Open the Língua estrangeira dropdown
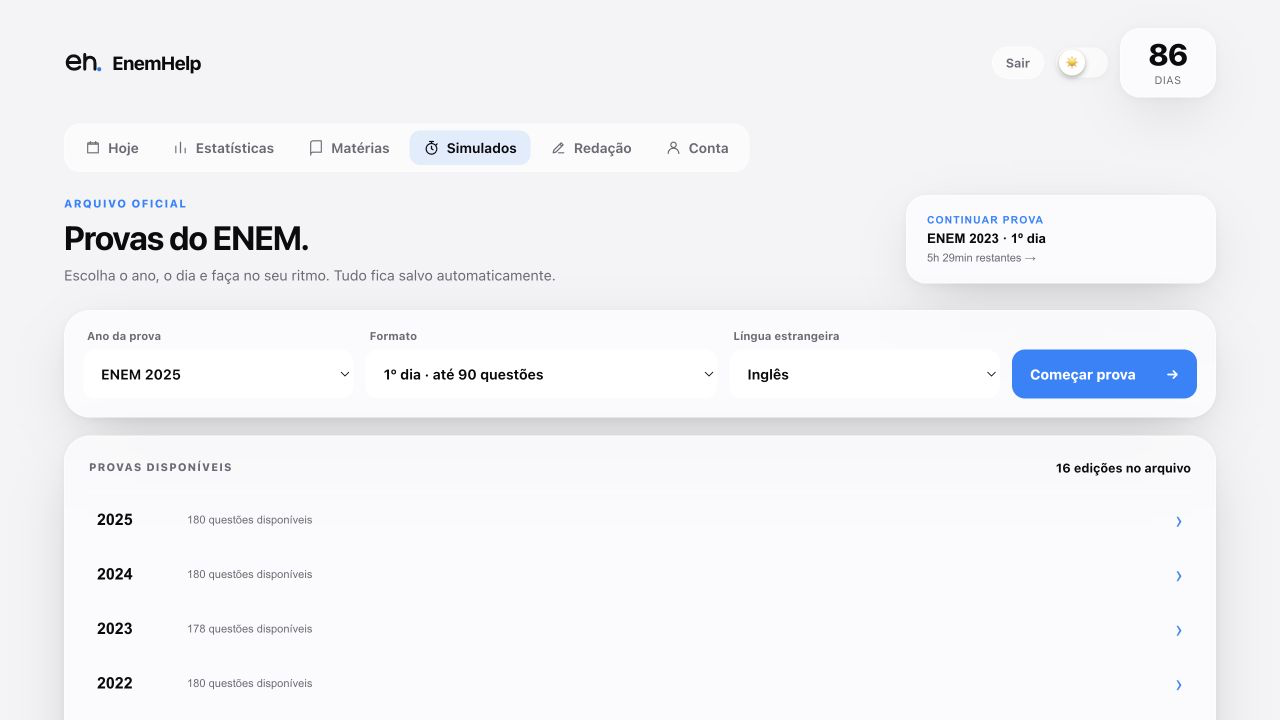 pos(864,374)
